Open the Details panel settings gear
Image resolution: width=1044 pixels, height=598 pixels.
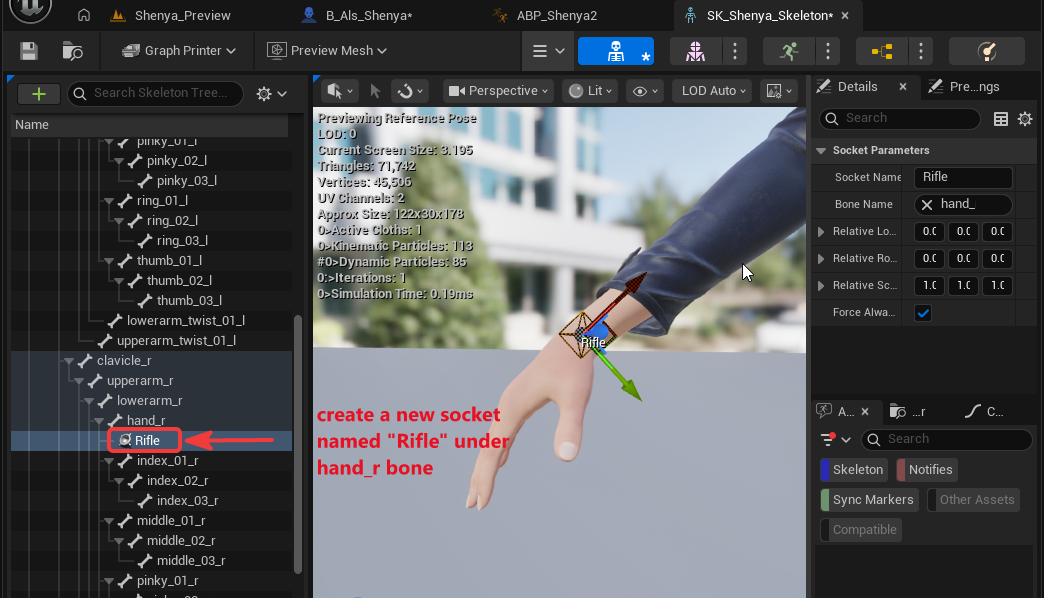point(1025,119)
